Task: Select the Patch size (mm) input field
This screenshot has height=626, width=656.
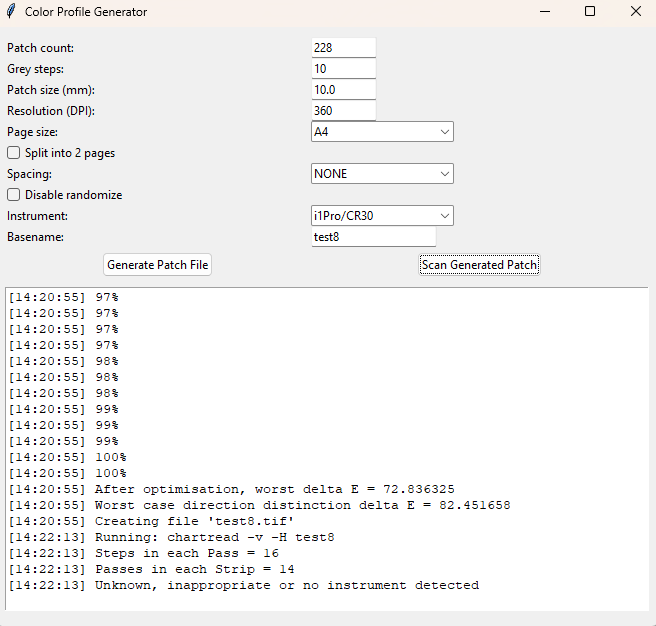Action: tap(343, 90)
